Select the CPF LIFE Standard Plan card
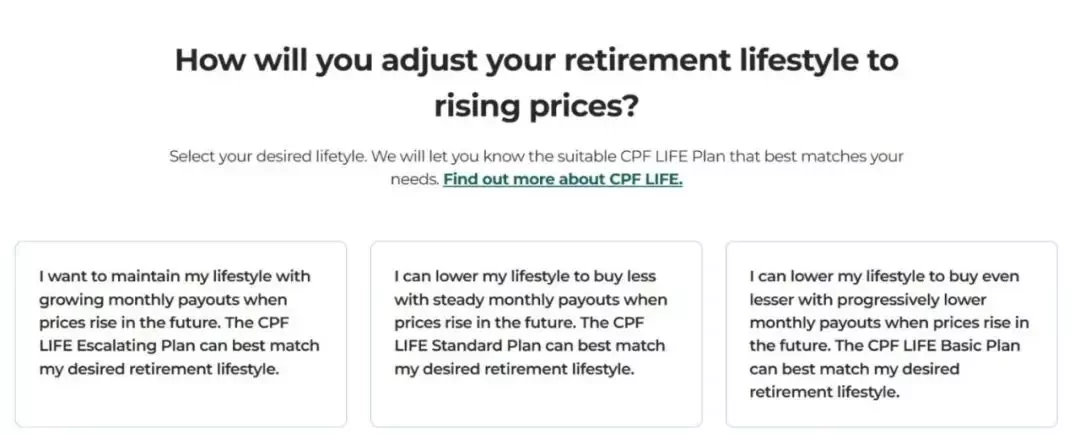Screen dimensions: 1080x434 point(537,334)
